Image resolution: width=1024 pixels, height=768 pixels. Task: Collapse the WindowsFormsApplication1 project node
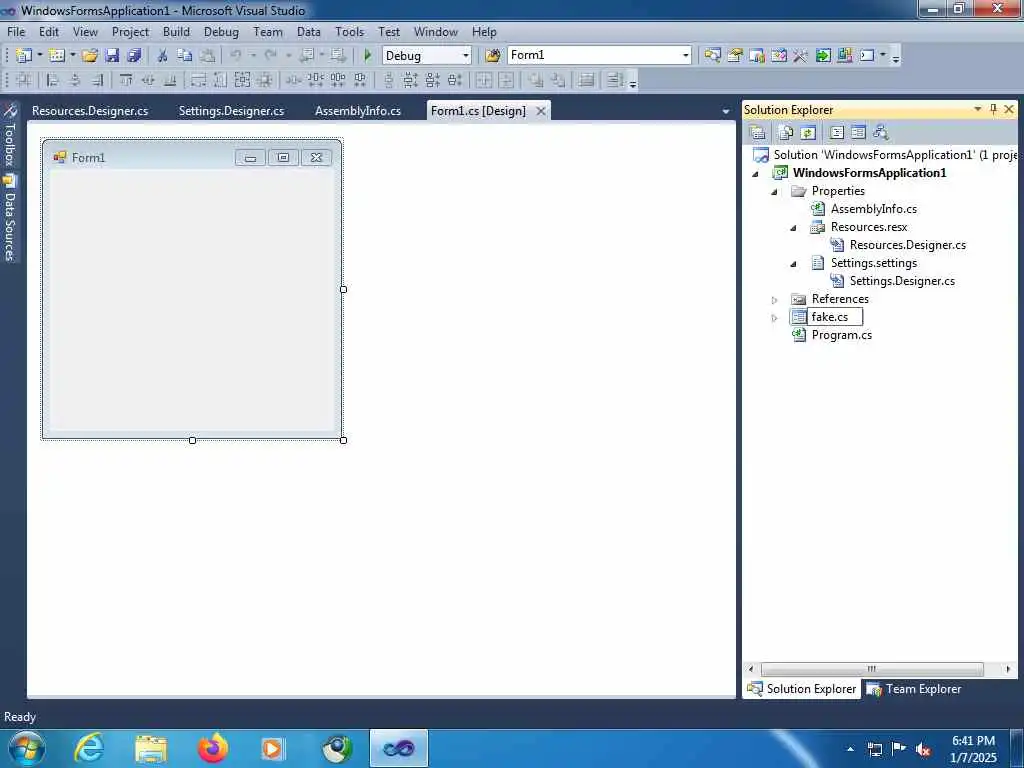pos(756,174)
